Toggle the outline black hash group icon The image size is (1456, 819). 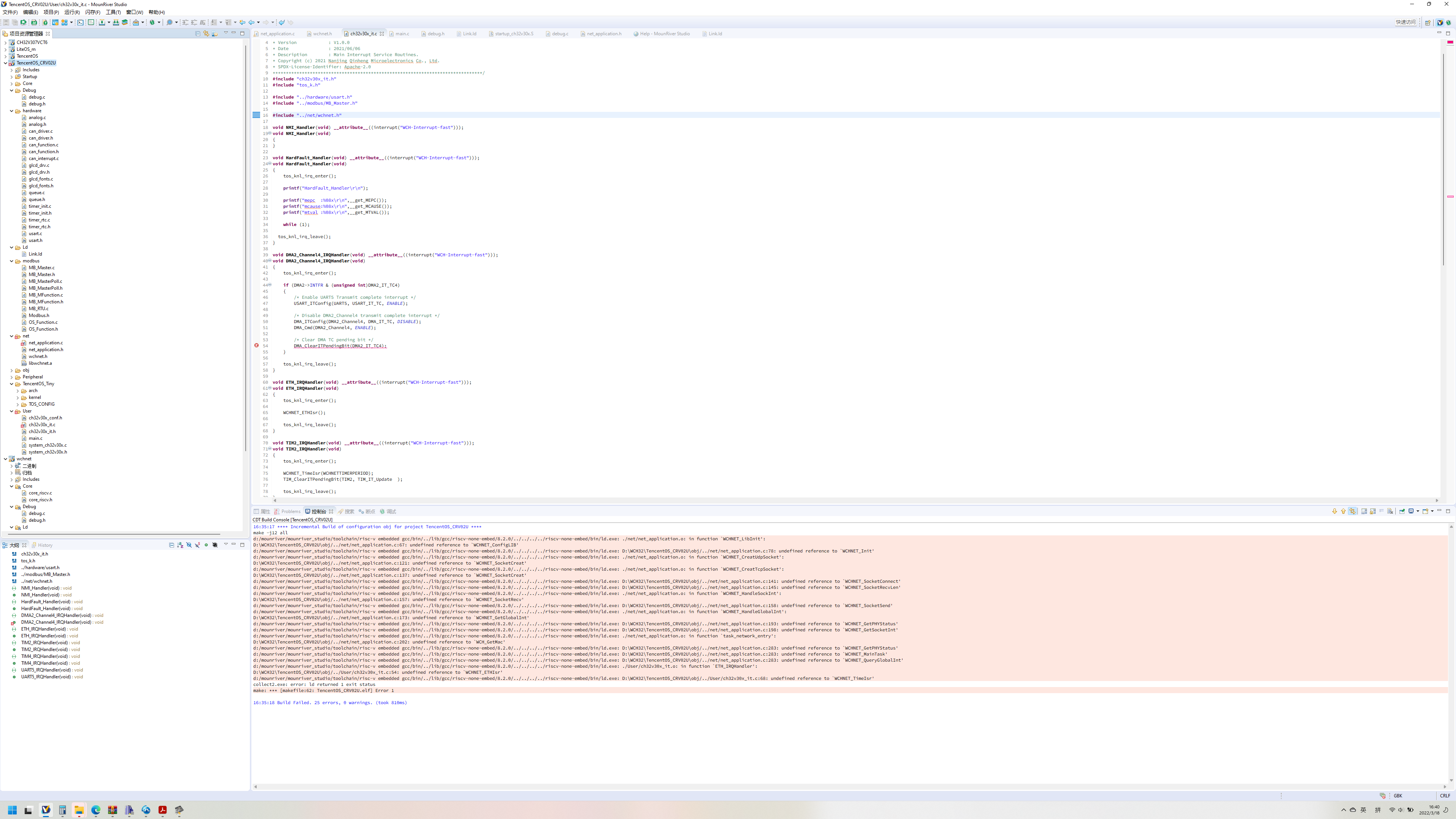click(x=215, y=545)
